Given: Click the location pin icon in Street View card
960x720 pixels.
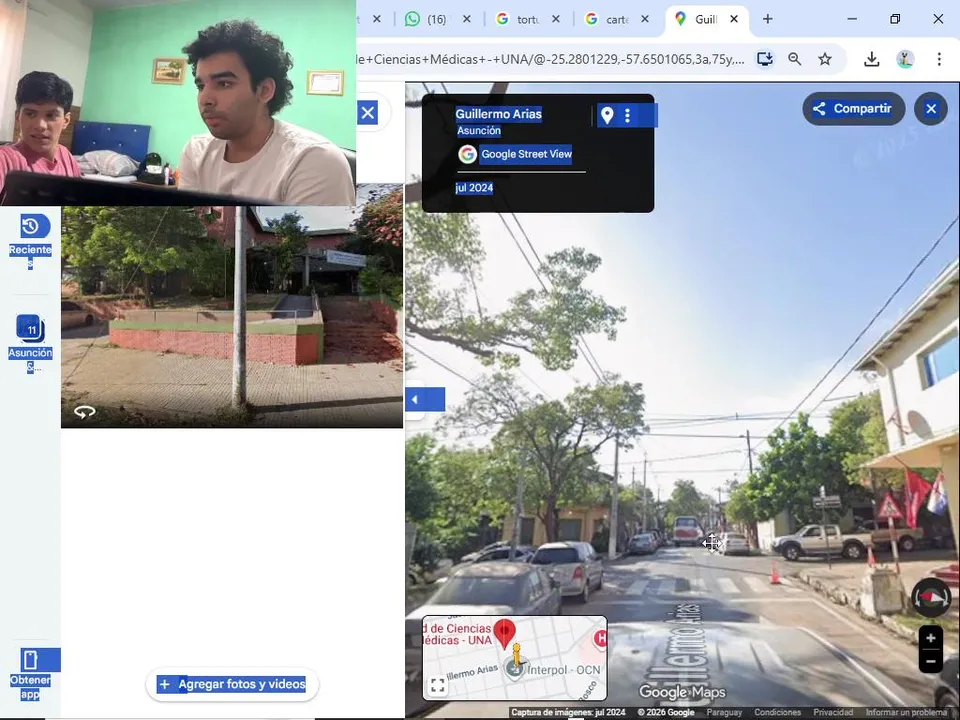Looking at the screenshot, I should pos(607,115).
